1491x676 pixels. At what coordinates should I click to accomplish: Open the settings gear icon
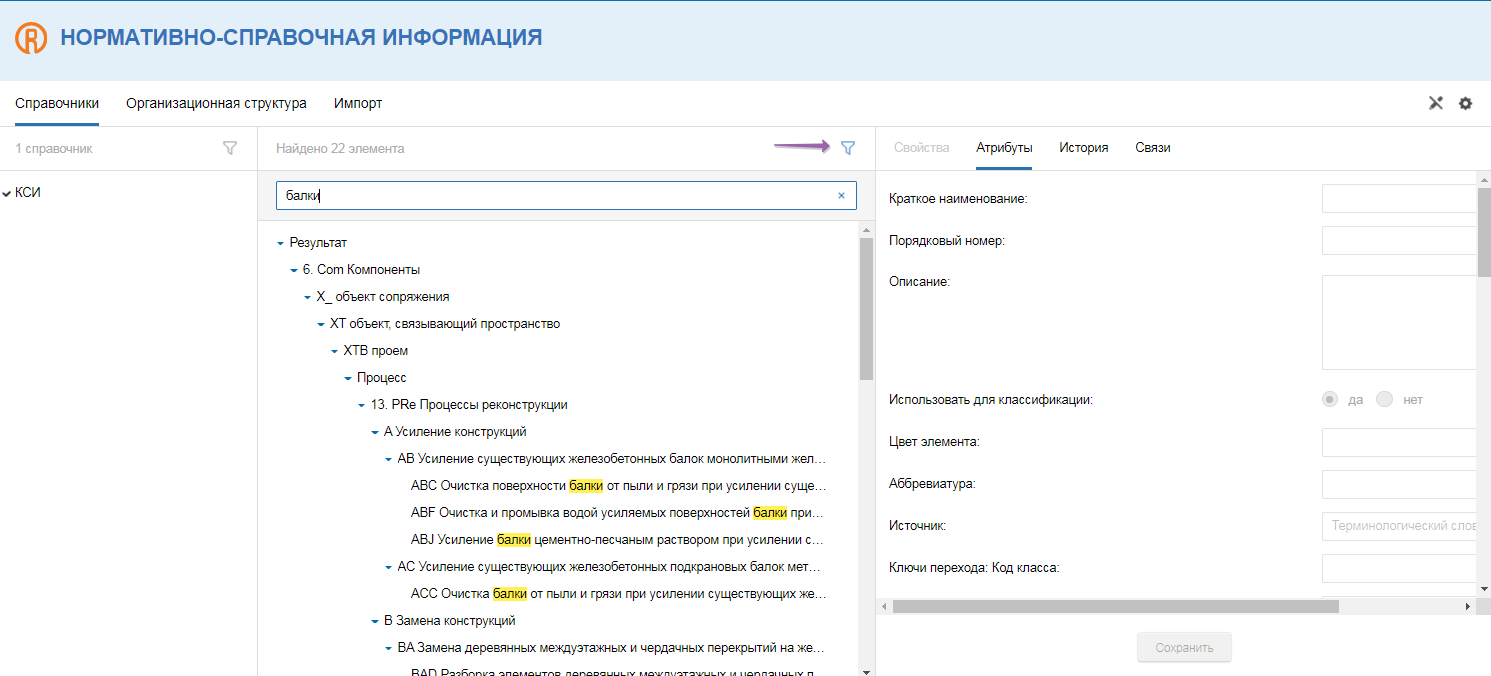click(x=1465, y=103)
